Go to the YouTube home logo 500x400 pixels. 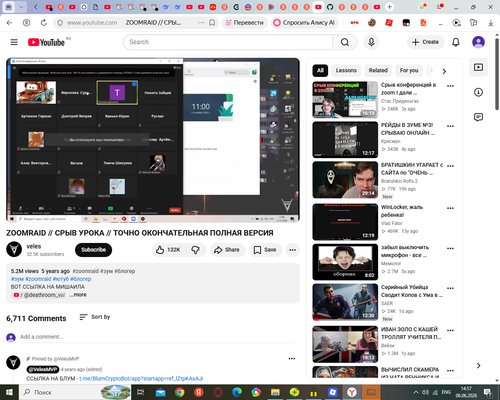(46, 42)
